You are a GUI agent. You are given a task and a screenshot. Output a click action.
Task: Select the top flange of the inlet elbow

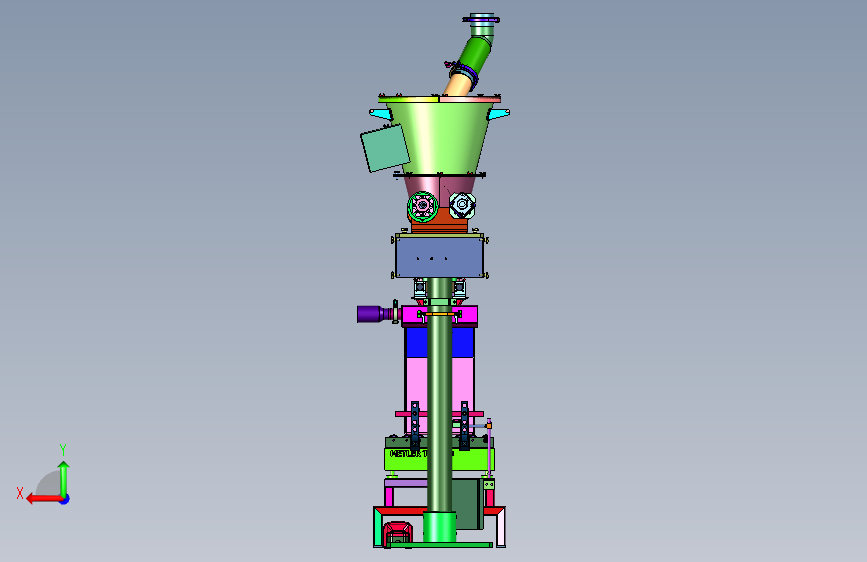[481, 20]
